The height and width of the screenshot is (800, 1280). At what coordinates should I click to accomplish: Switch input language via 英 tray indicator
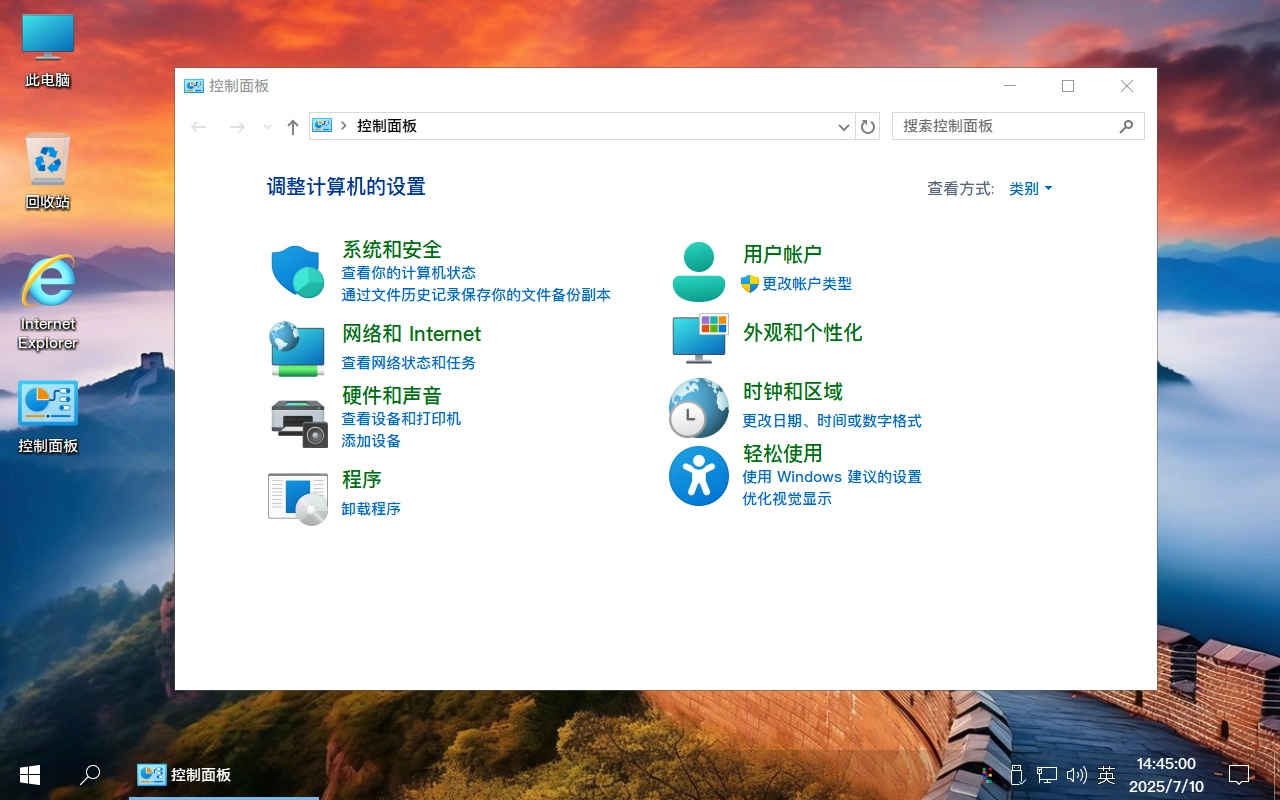tap(1106, 775)
